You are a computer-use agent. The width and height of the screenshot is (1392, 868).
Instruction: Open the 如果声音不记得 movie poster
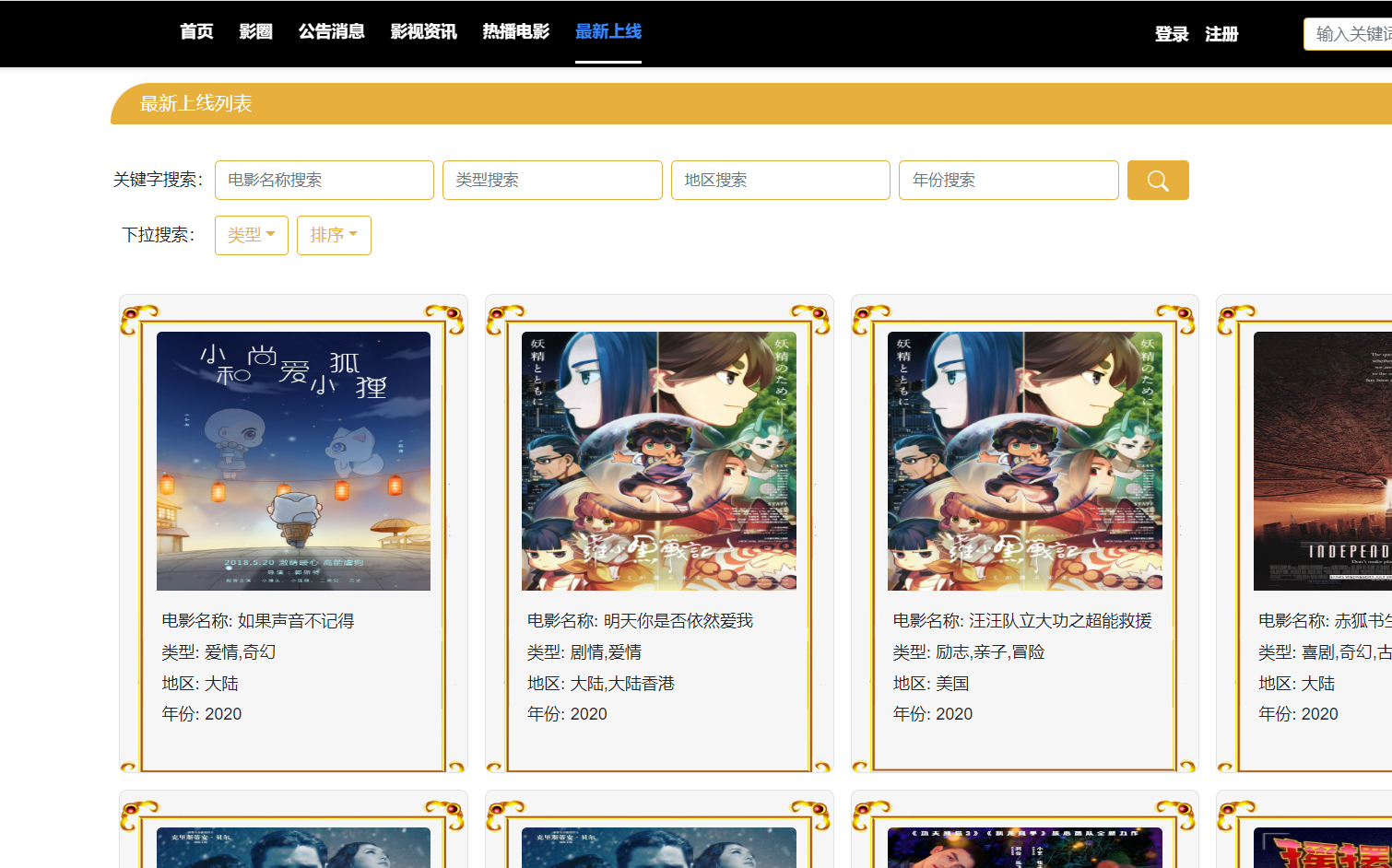tap(293, 461)
